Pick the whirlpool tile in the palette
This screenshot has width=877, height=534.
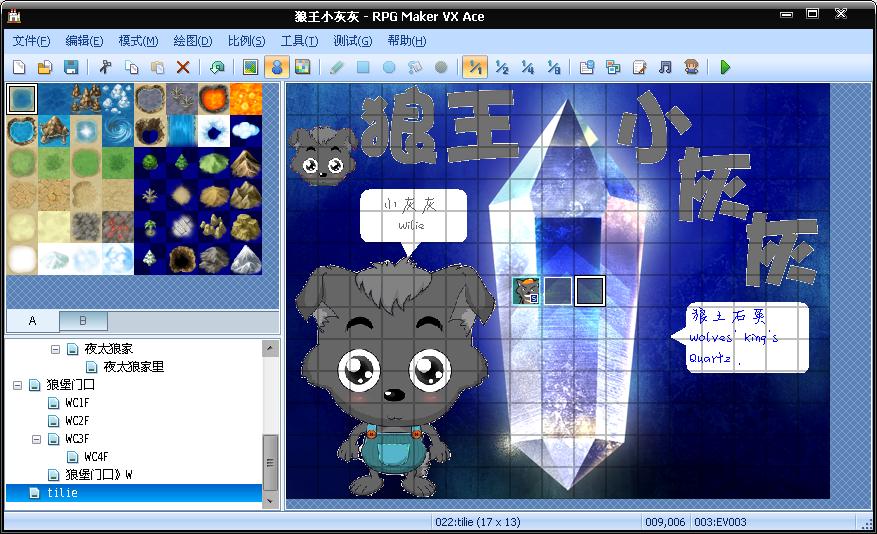point(118,131)
